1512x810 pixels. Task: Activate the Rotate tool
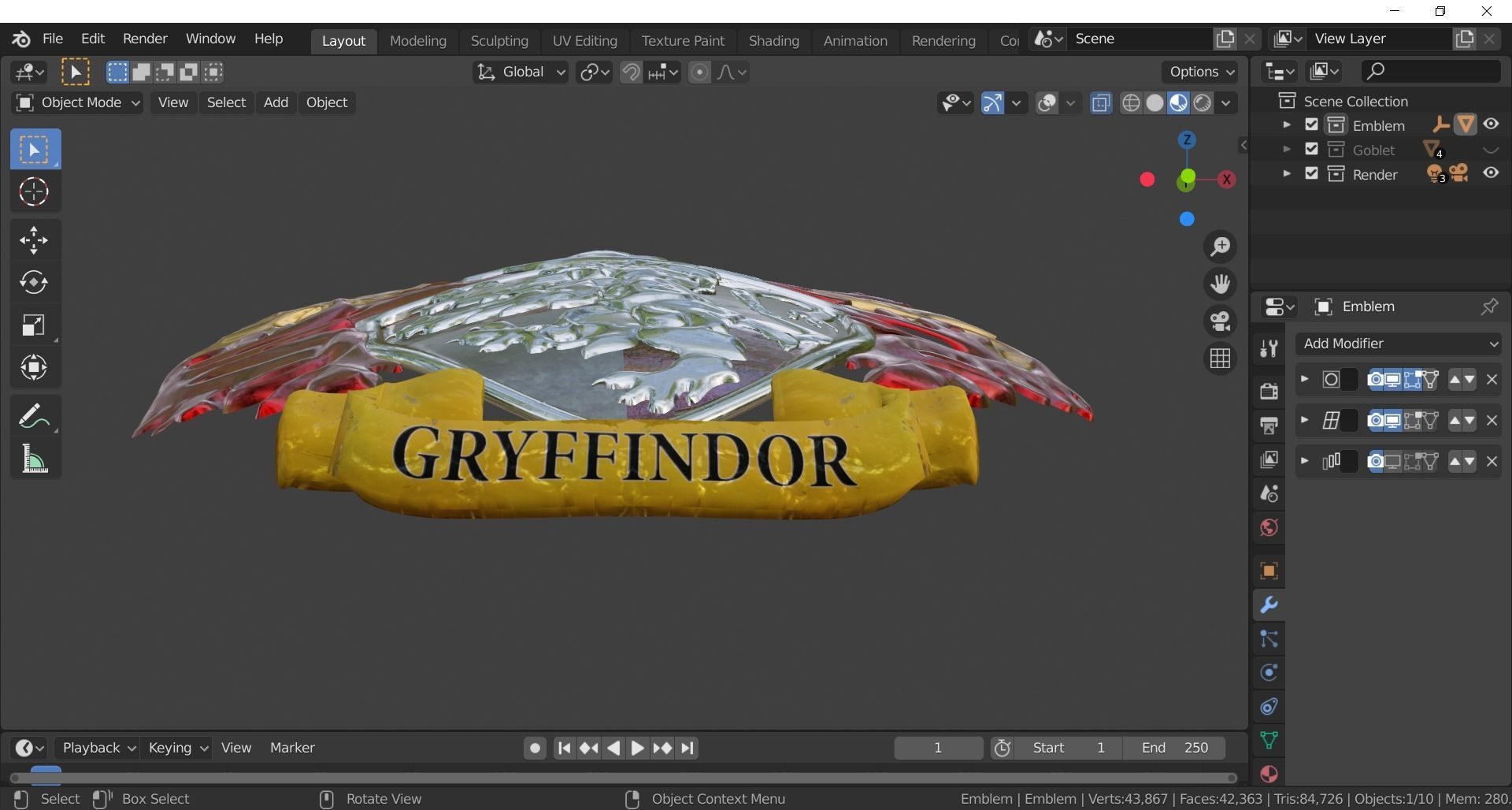pyautogui.click(x=34, y=282)
